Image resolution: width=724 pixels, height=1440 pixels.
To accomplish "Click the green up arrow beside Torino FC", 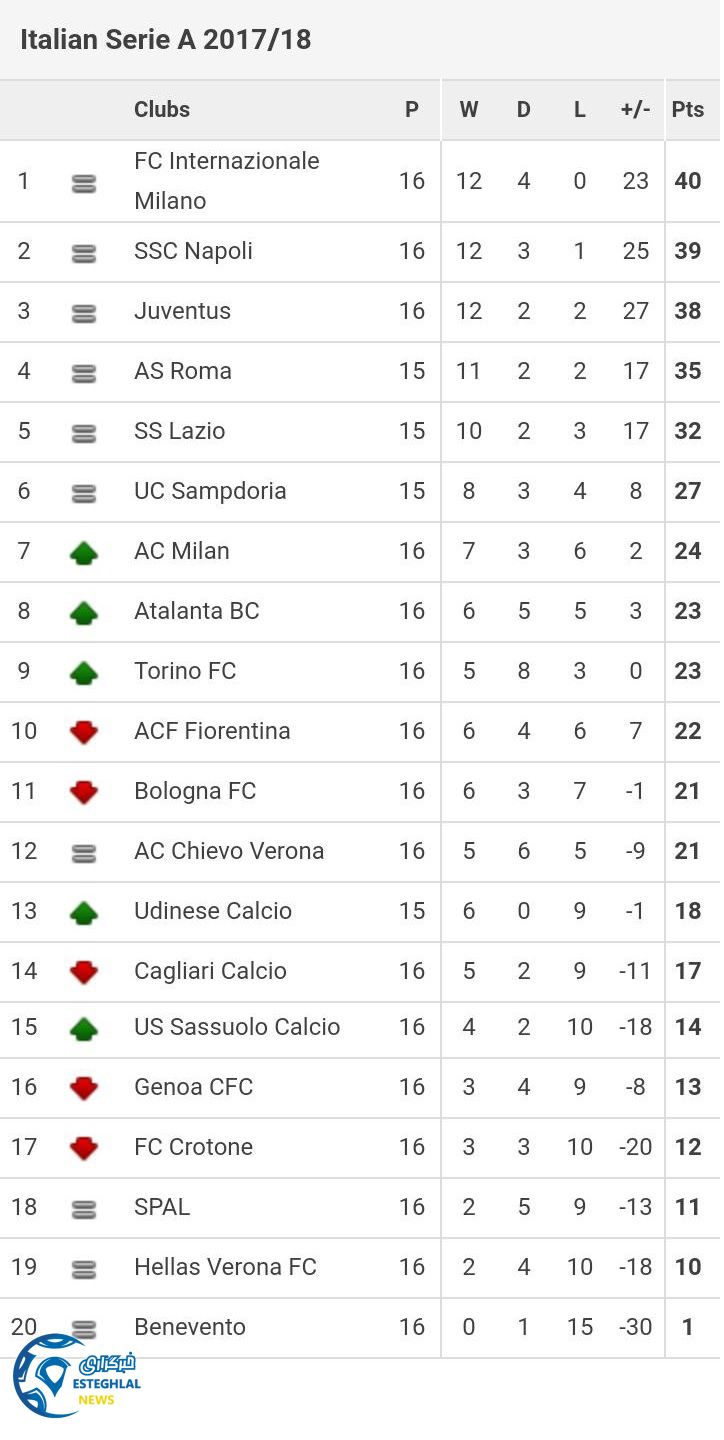I will click(84, 672).
